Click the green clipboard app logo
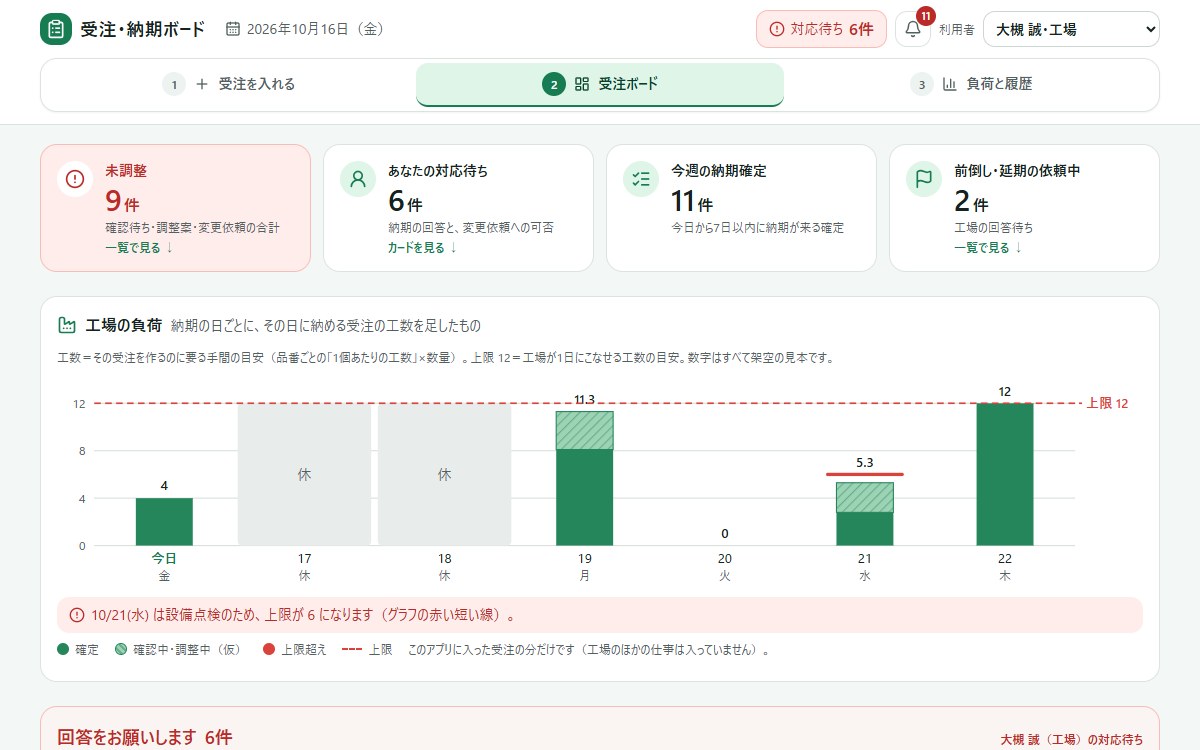Image resolution: width=1200 pixels, height=750 pixels. click(56, 29)
